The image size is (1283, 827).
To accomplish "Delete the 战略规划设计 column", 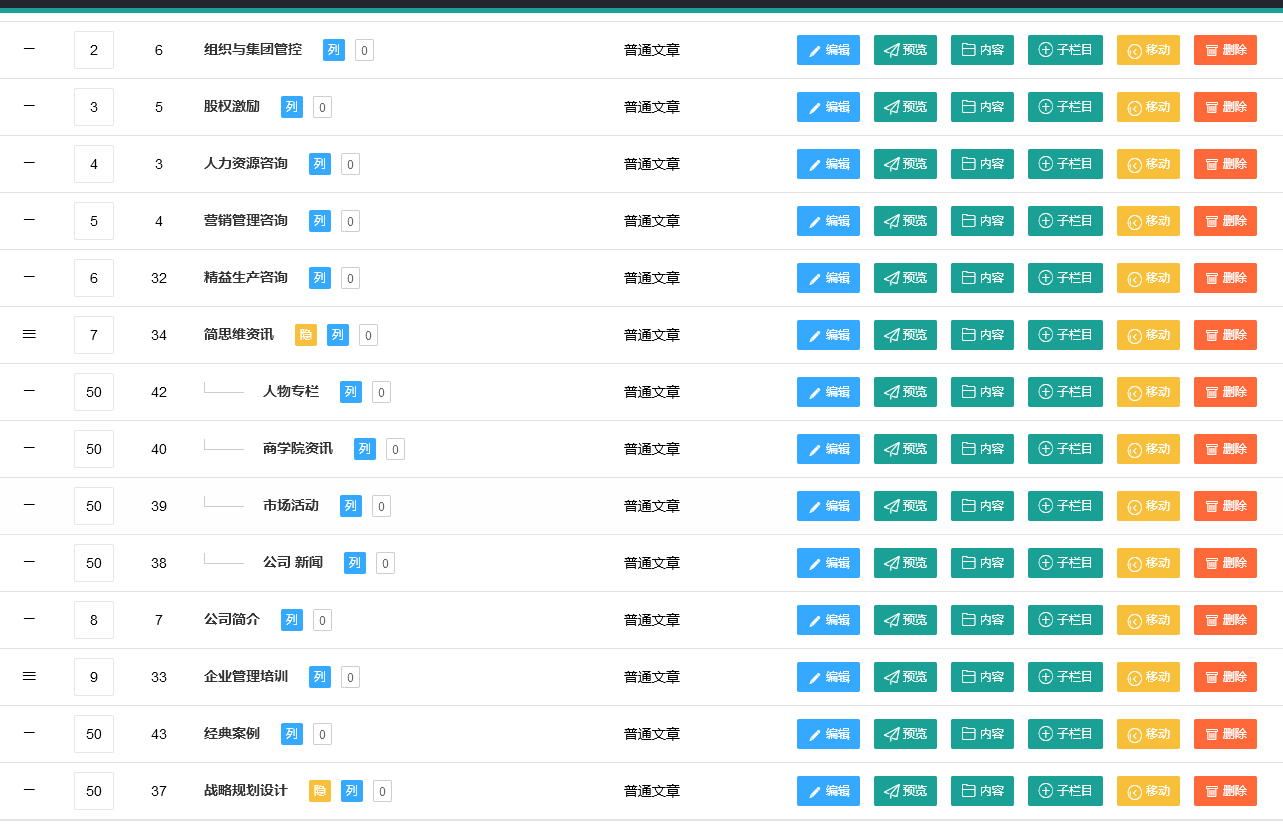I will click(x=1225, y=791).
